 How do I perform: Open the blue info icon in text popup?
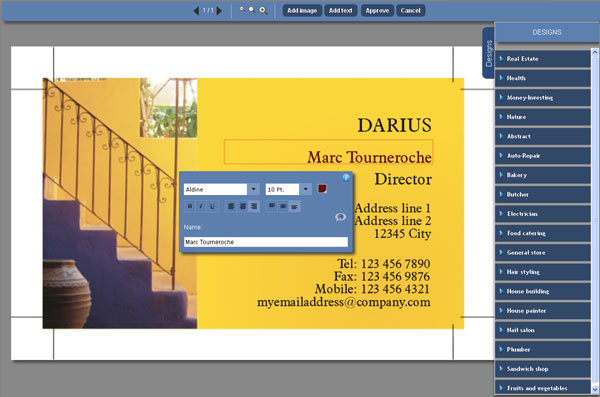point(346,177)
